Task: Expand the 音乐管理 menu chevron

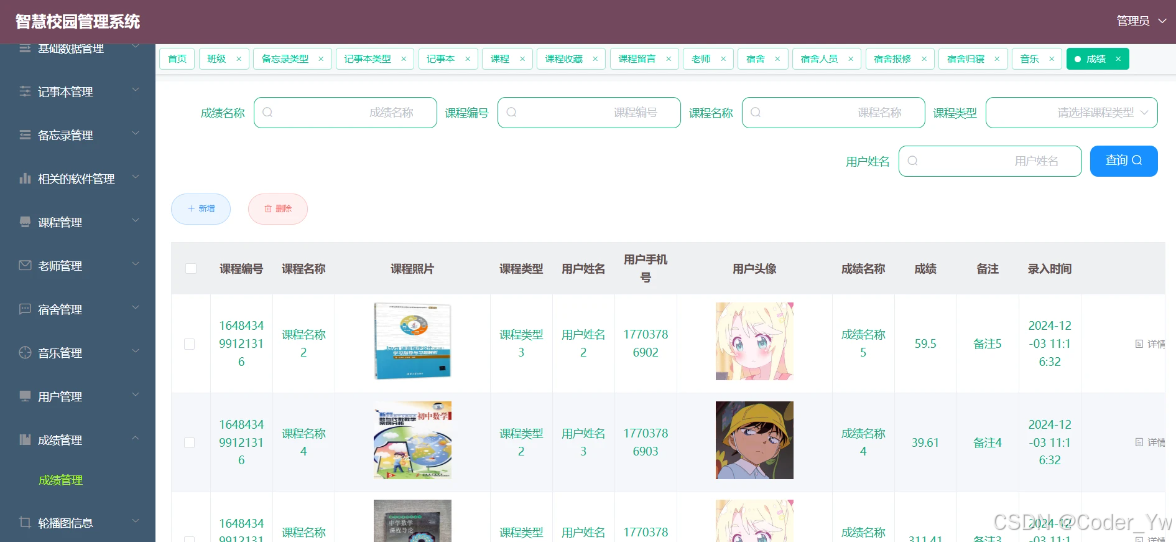Action: [136, 352]
